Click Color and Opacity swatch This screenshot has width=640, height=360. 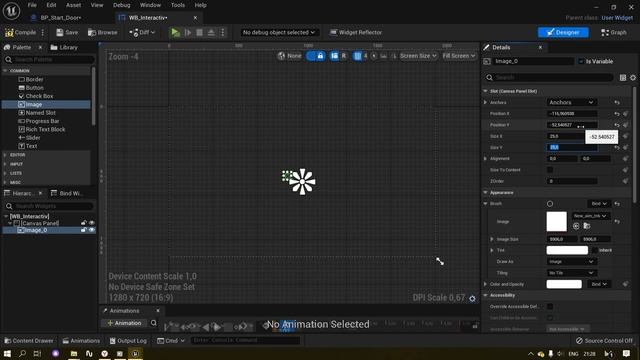[564, 284]
